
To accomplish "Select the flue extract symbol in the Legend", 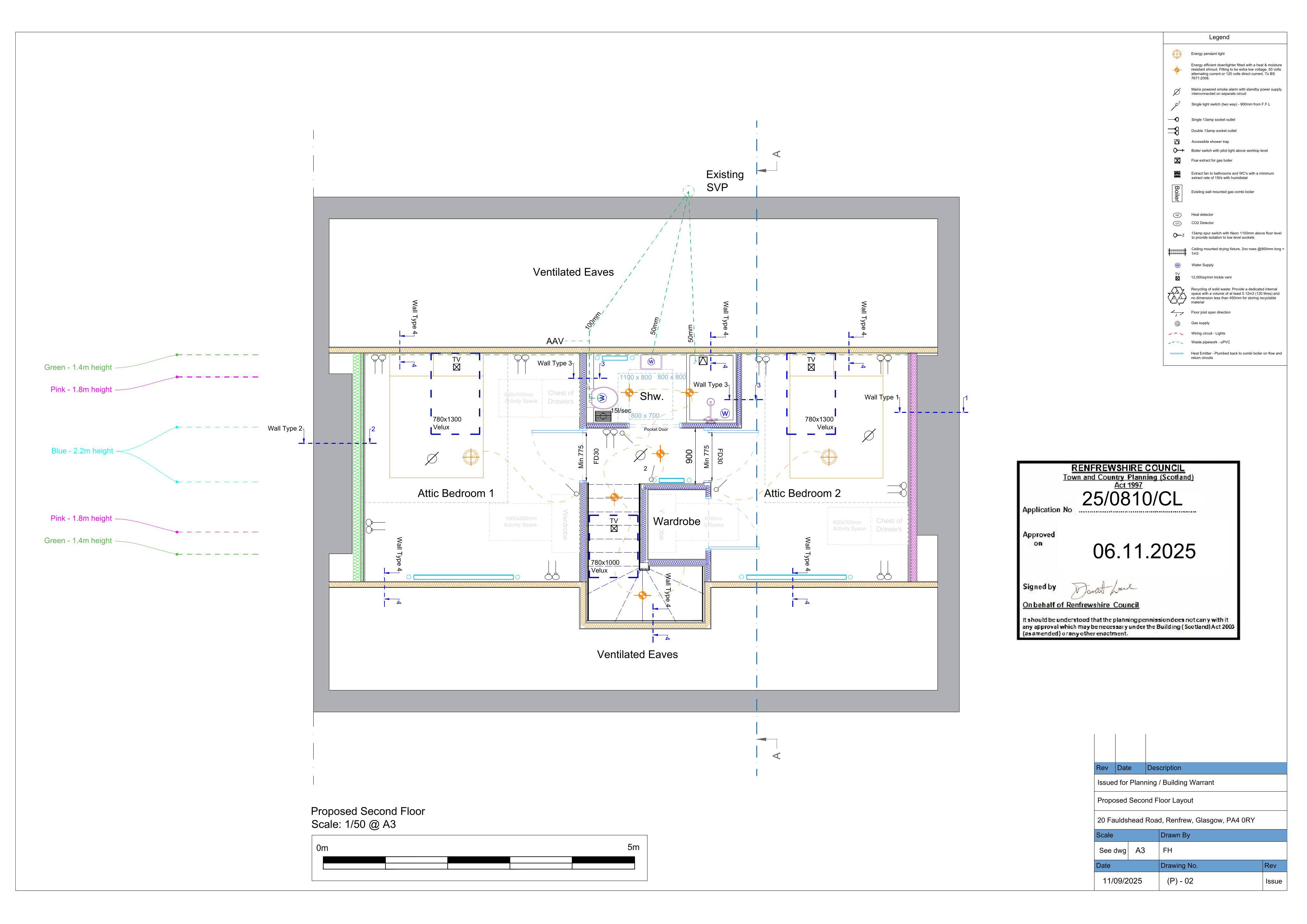I will click(1177, 160).
